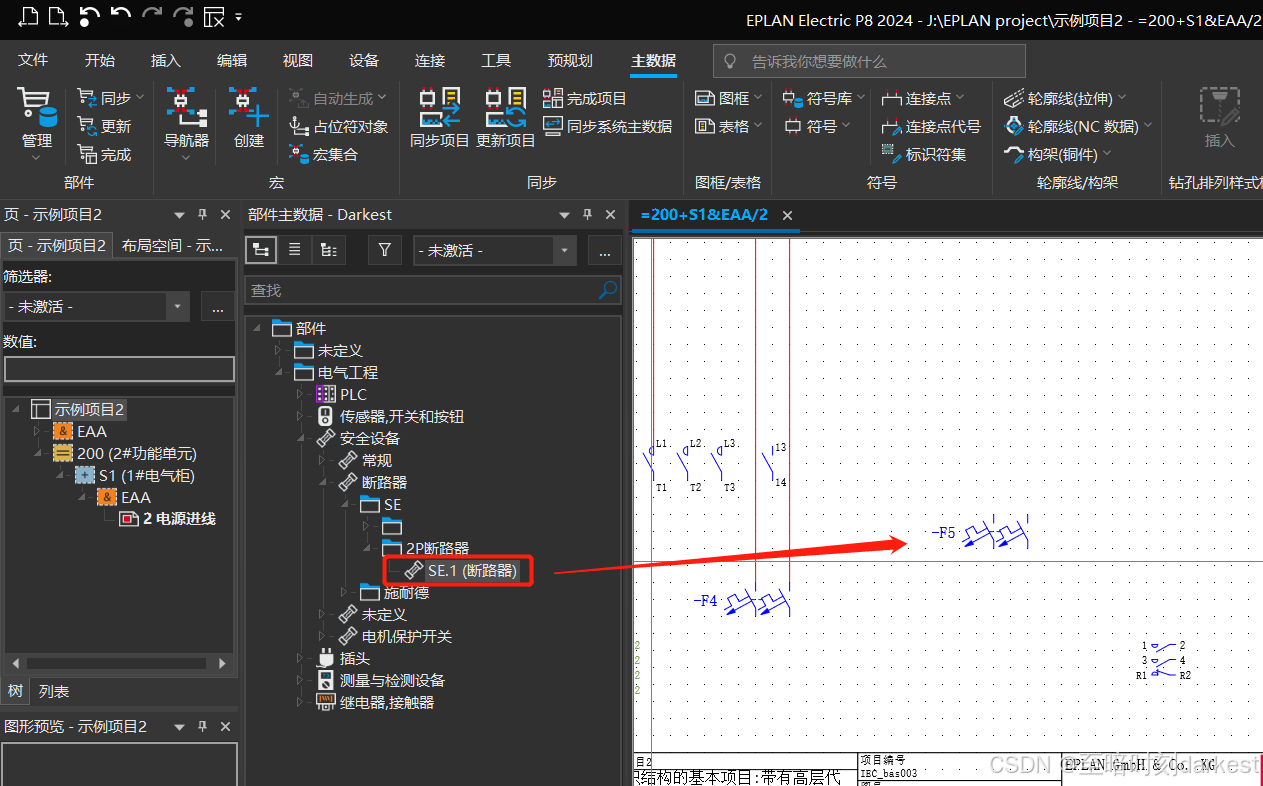Switch to the 开始 ribbon tab
This screenshot has width=1263, height=786.
pyautogui.click(x=100, y=61)
